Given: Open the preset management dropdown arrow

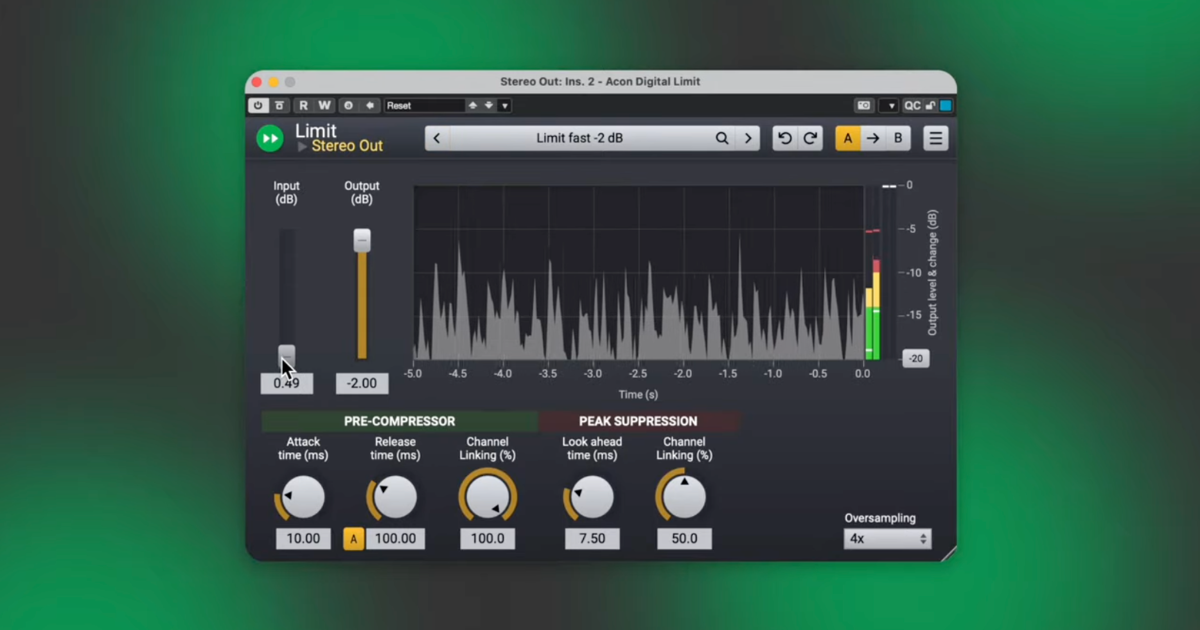Looking at the screenshot, I should point(505,105).
